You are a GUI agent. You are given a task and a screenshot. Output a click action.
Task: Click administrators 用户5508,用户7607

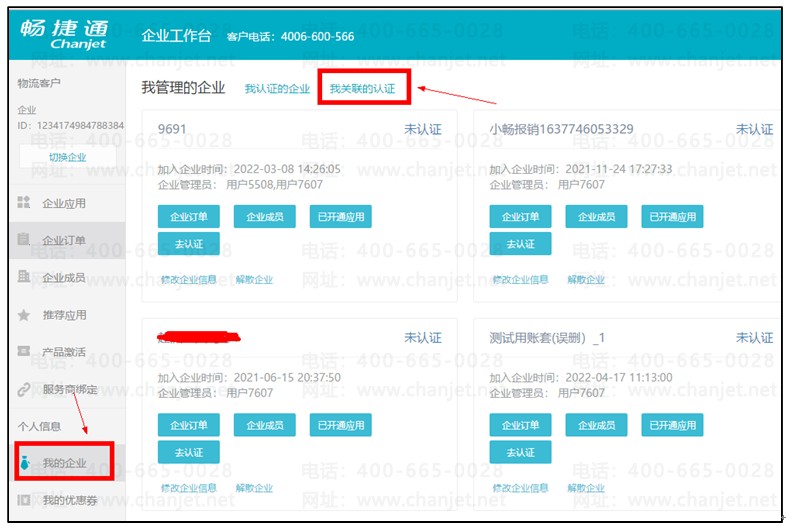(x=274, y=185)
